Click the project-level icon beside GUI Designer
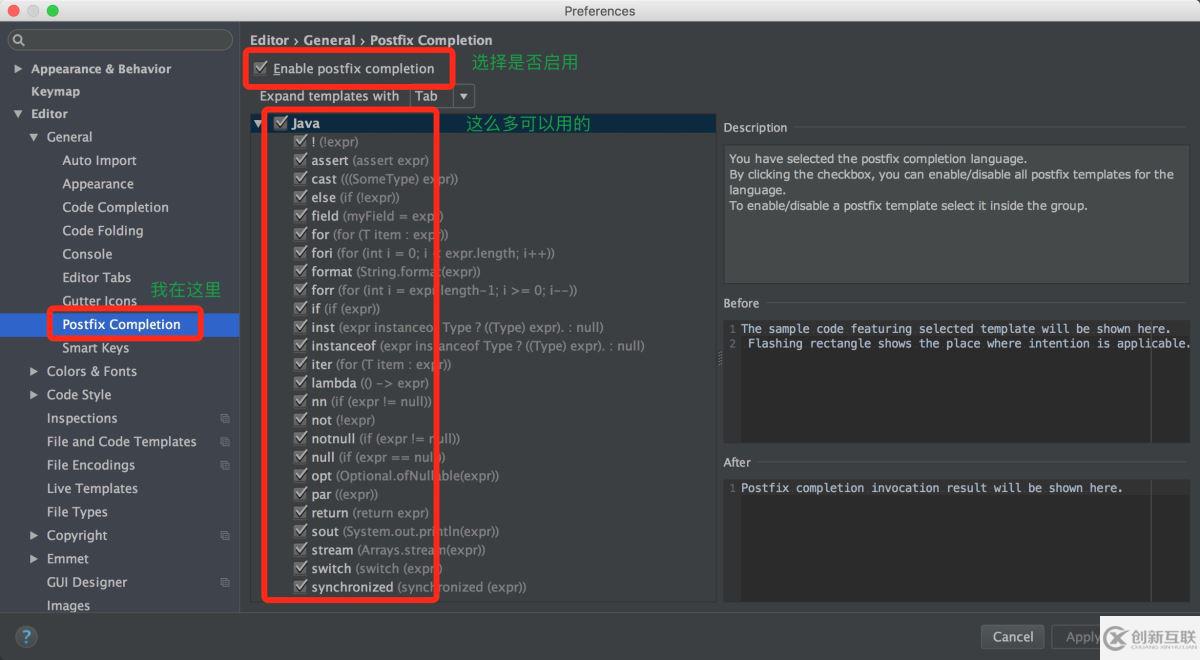Viewport: 1200px width, 660px height. (x=225, y=583)
